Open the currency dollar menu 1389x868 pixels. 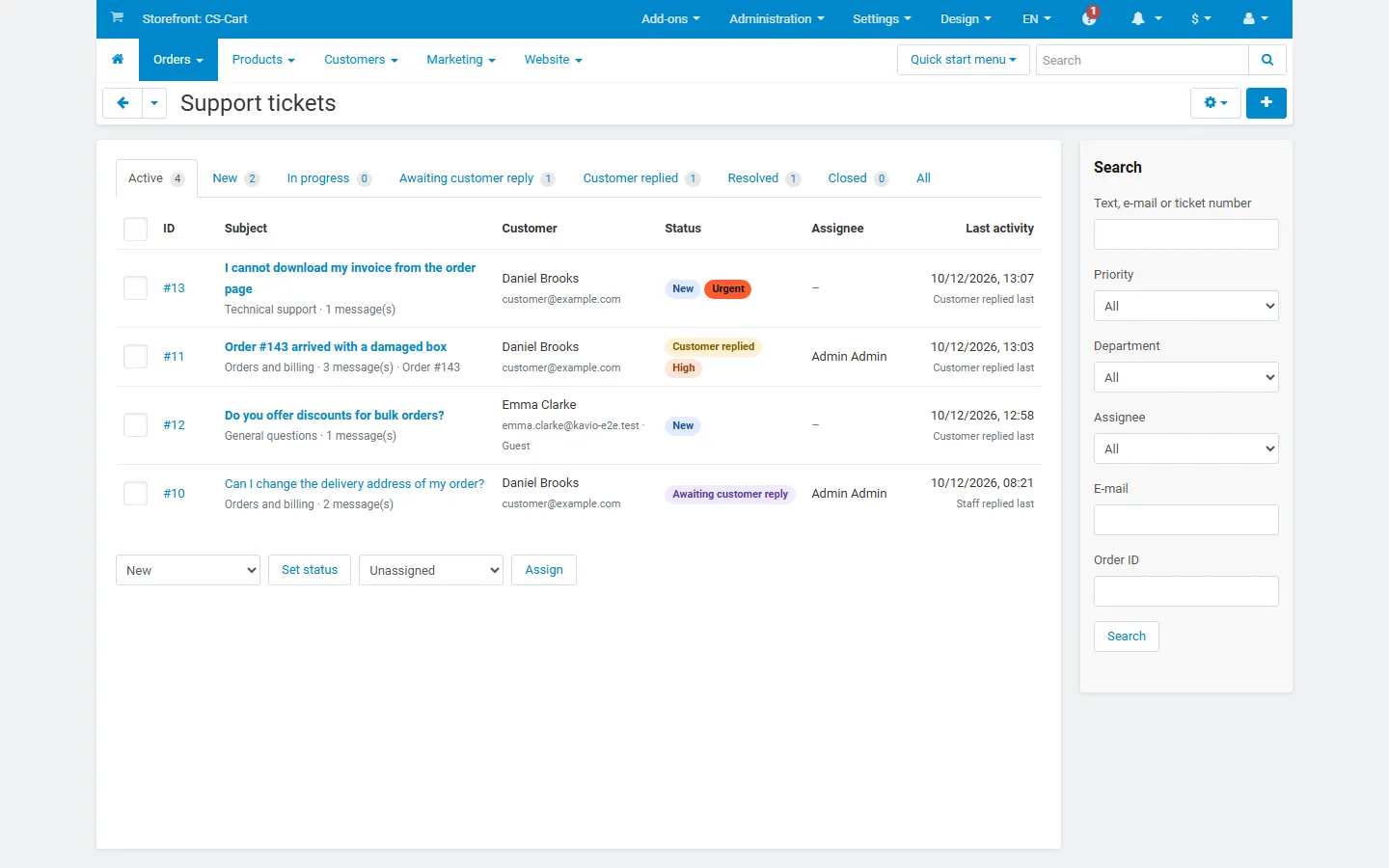[1201, 18]
